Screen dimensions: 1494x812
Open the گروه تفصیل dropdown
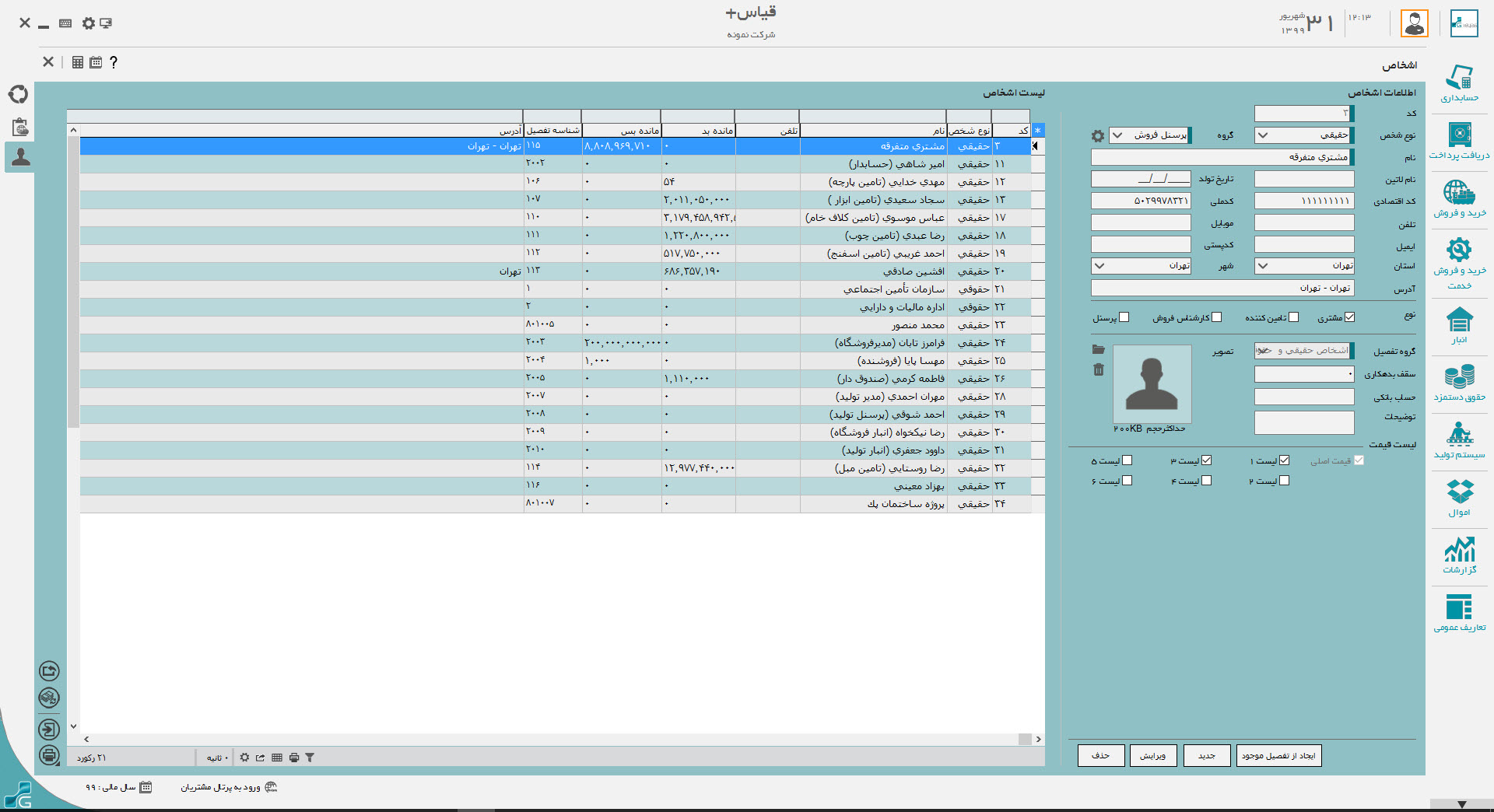click(1304, 351)
